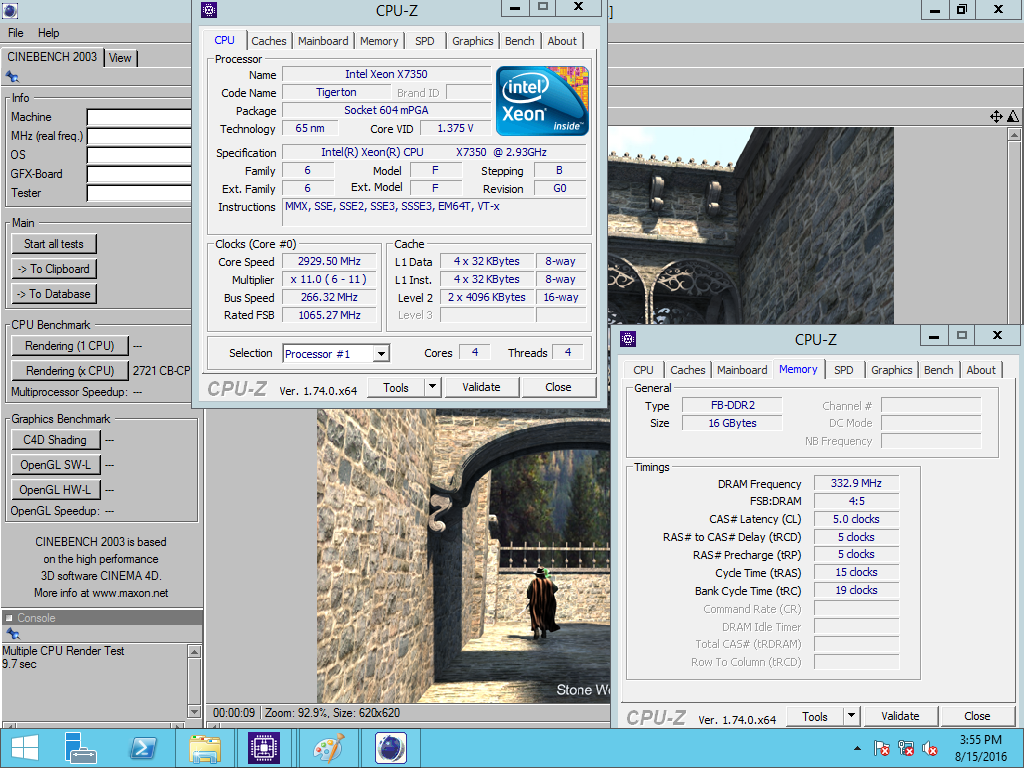Click the GFX-Board input field
Screen dimensions: 1024x768
[x=139, y=174]
